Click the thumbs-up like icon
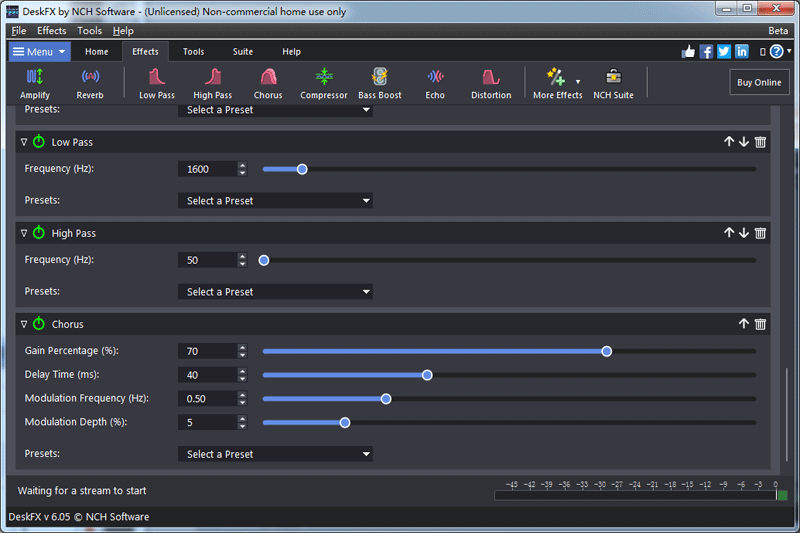Screen dimensions: 800x533 click(x=688, y=52)
